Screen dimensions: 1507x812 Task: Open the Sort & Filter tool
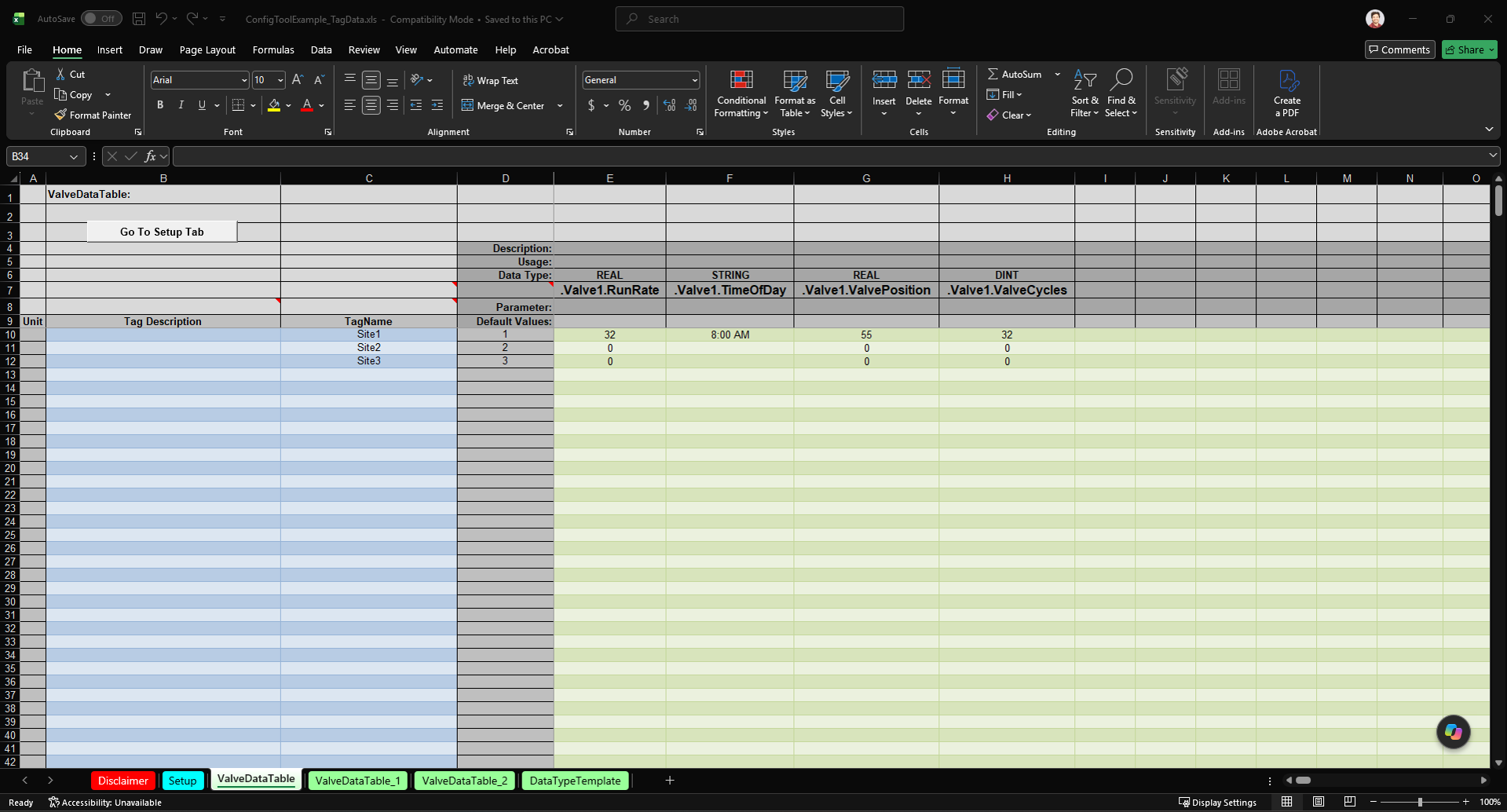point(1085,94)
